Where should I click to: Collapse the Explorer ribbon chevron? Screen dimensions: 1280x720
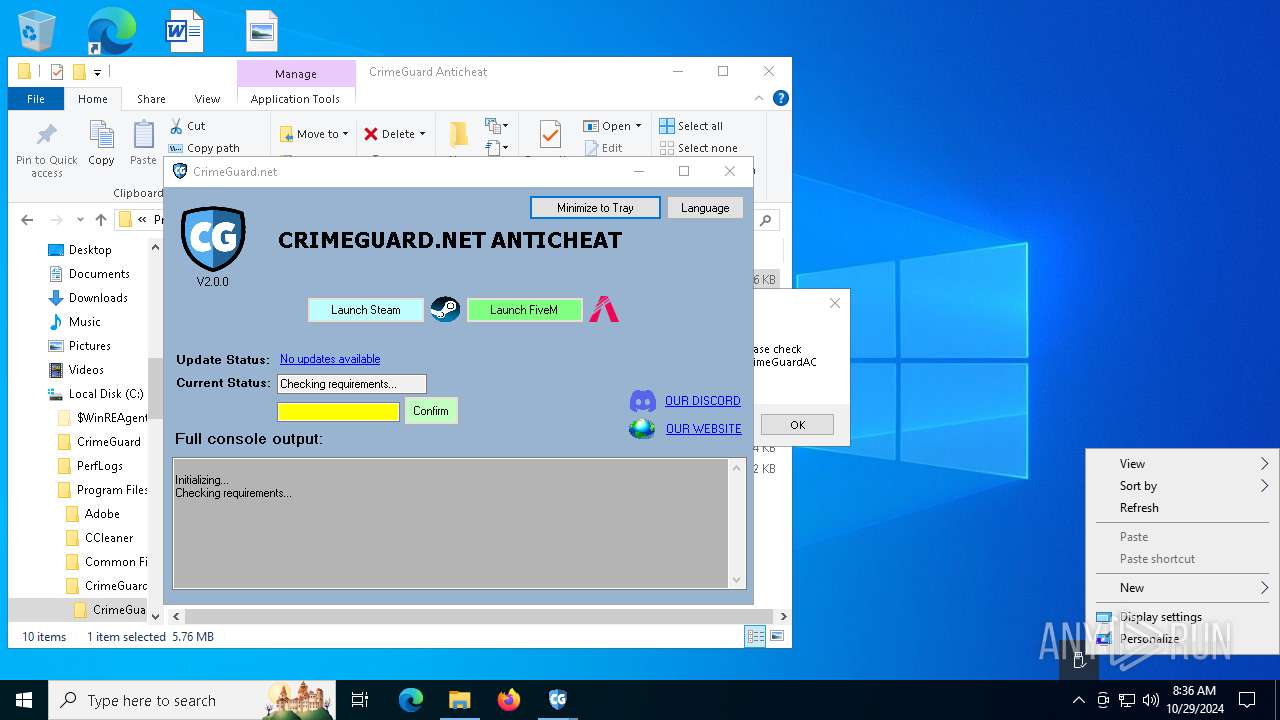pos(760,98)
